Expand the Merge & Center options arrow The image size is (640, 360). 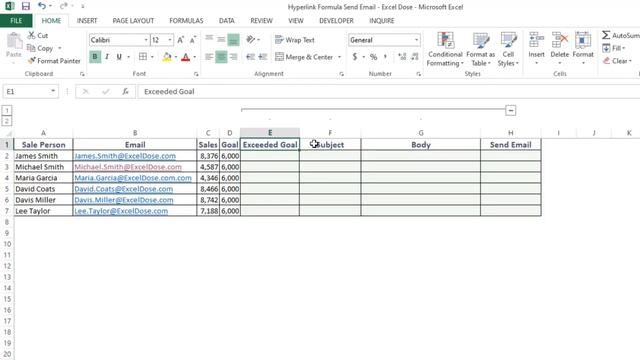click(339, 57)
